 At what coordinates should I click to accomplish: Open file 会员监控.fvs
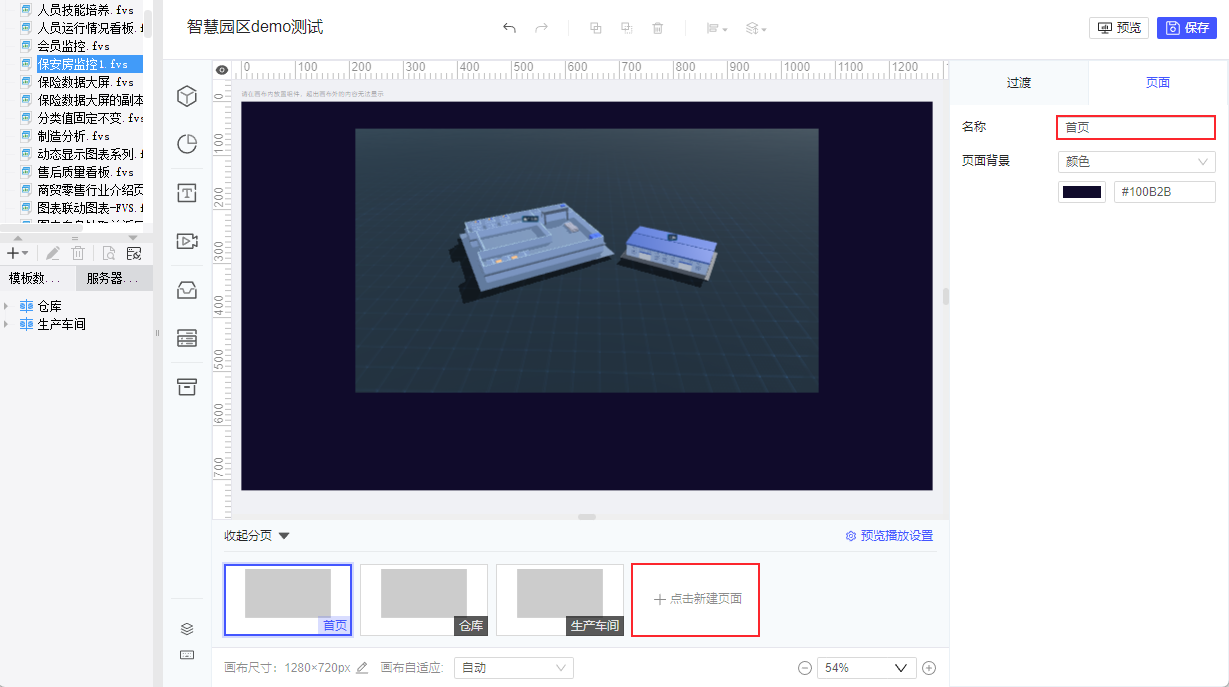click(73, 46)
